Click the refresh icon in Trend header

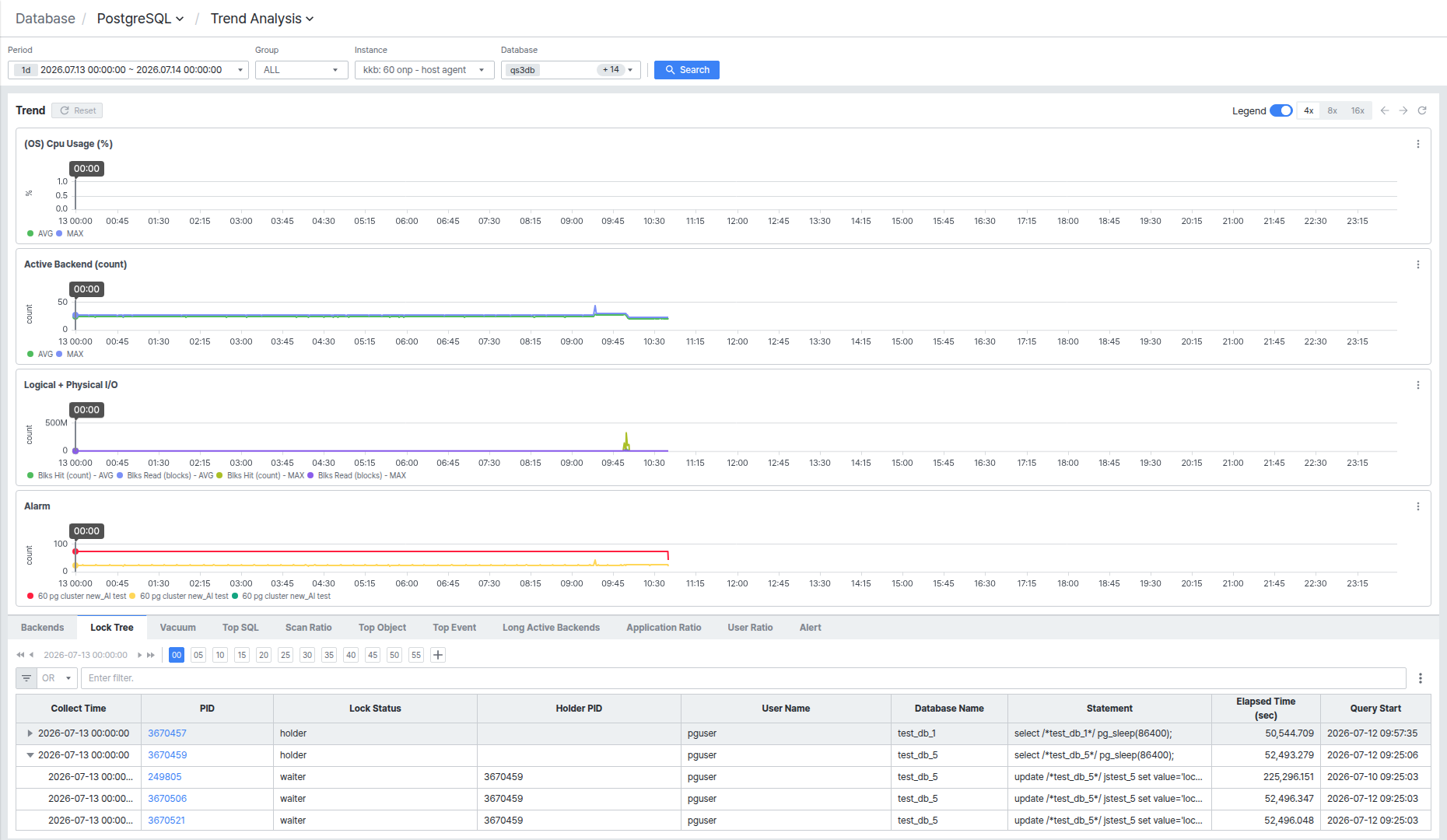pyautogui.click(x=1422, y=110)
